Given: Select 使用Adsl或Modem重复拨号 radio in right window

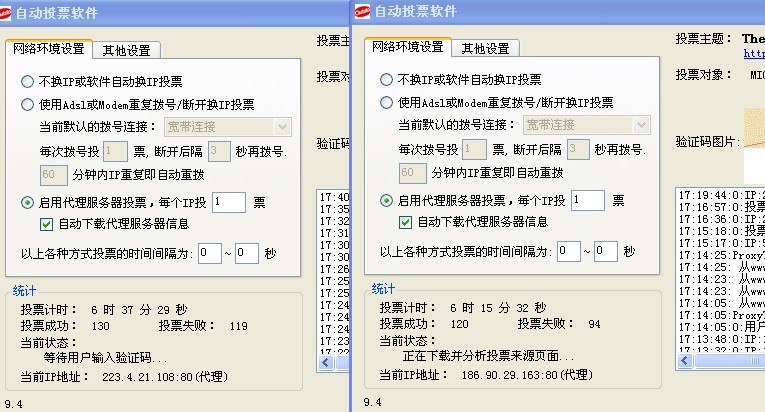Looking at the screenshot, I should click(x=386, y=103).
